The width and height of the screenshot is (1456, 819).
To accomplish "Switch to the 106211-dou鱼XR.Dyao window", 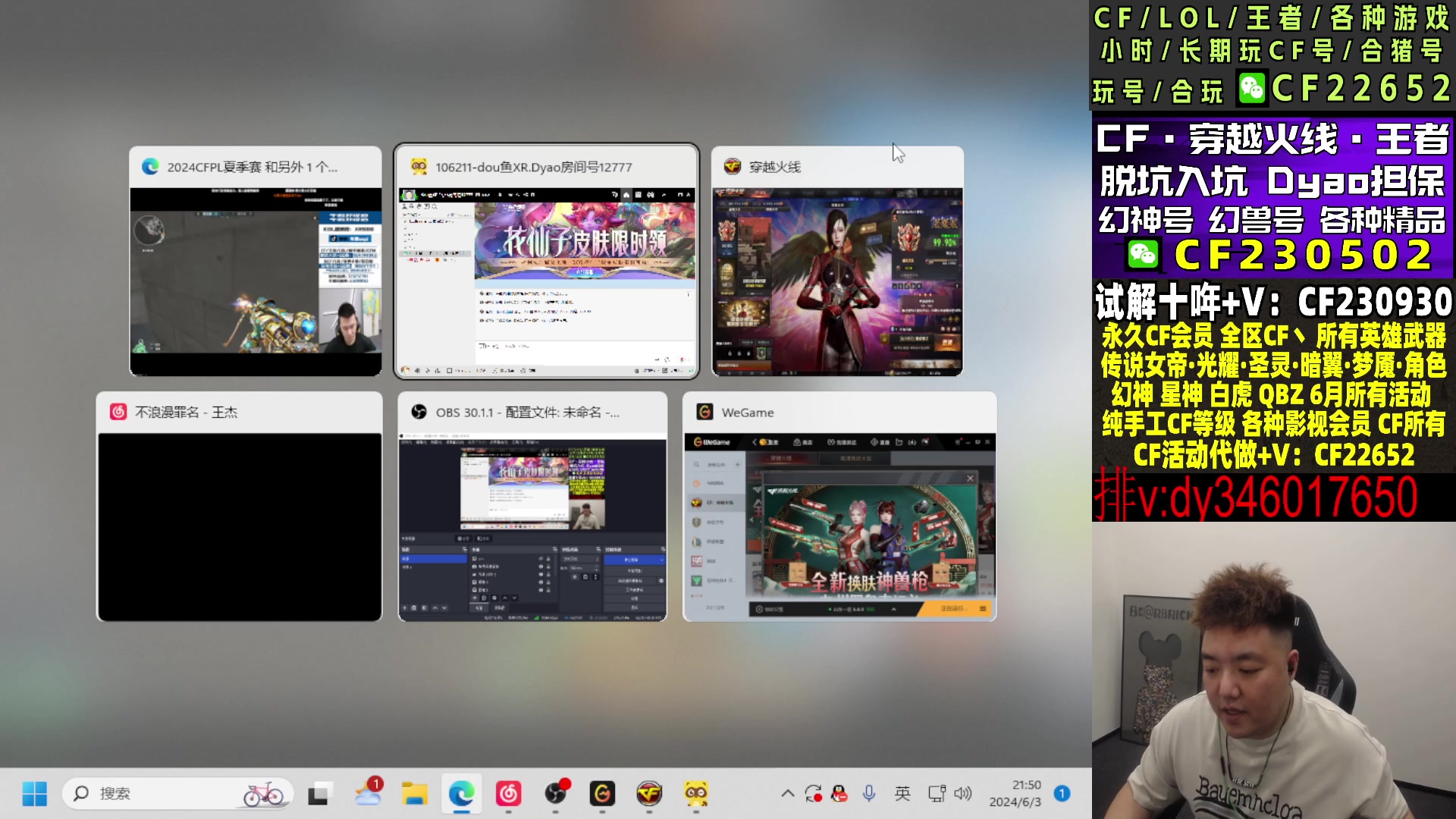I will click(x=546, y=262).
